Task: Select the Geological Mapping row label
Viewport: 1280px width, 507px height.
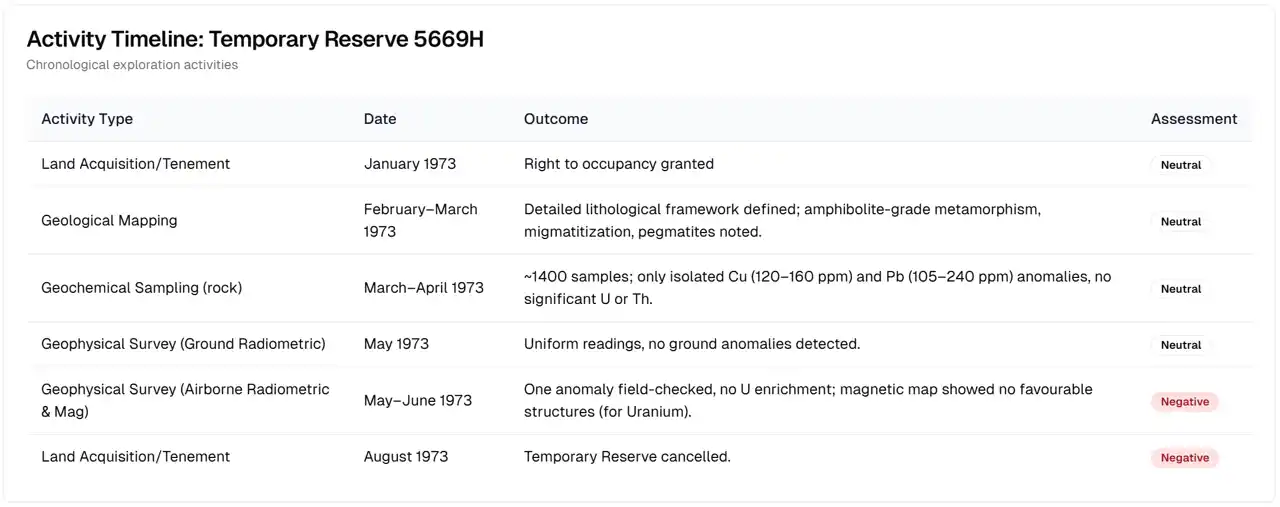Action: (x=109, y=221)
